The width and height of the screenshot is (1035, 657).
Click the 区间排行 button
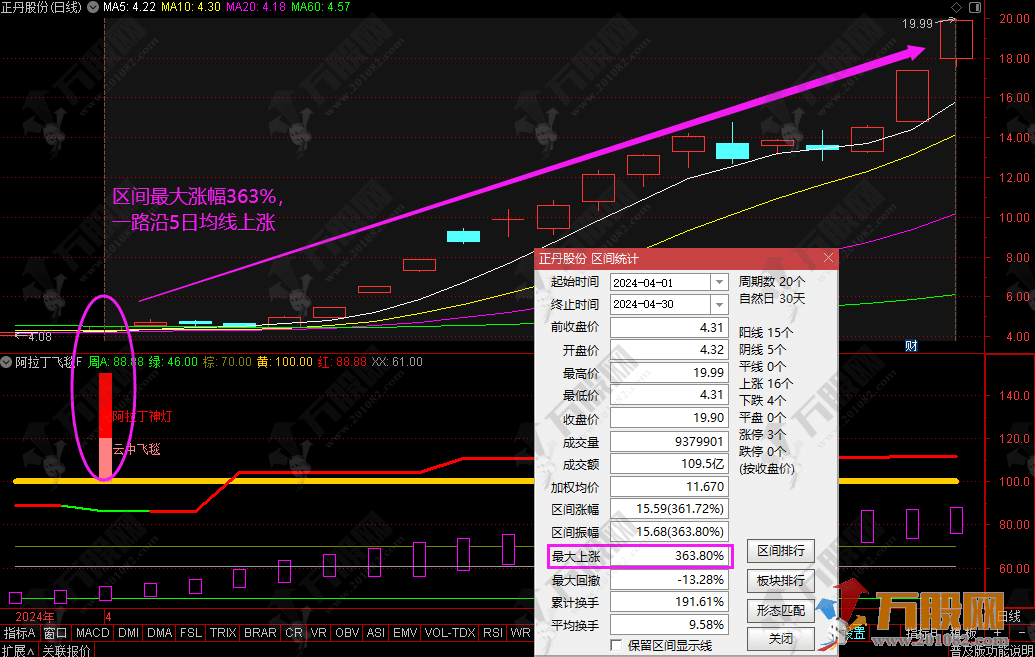point(781,551)
